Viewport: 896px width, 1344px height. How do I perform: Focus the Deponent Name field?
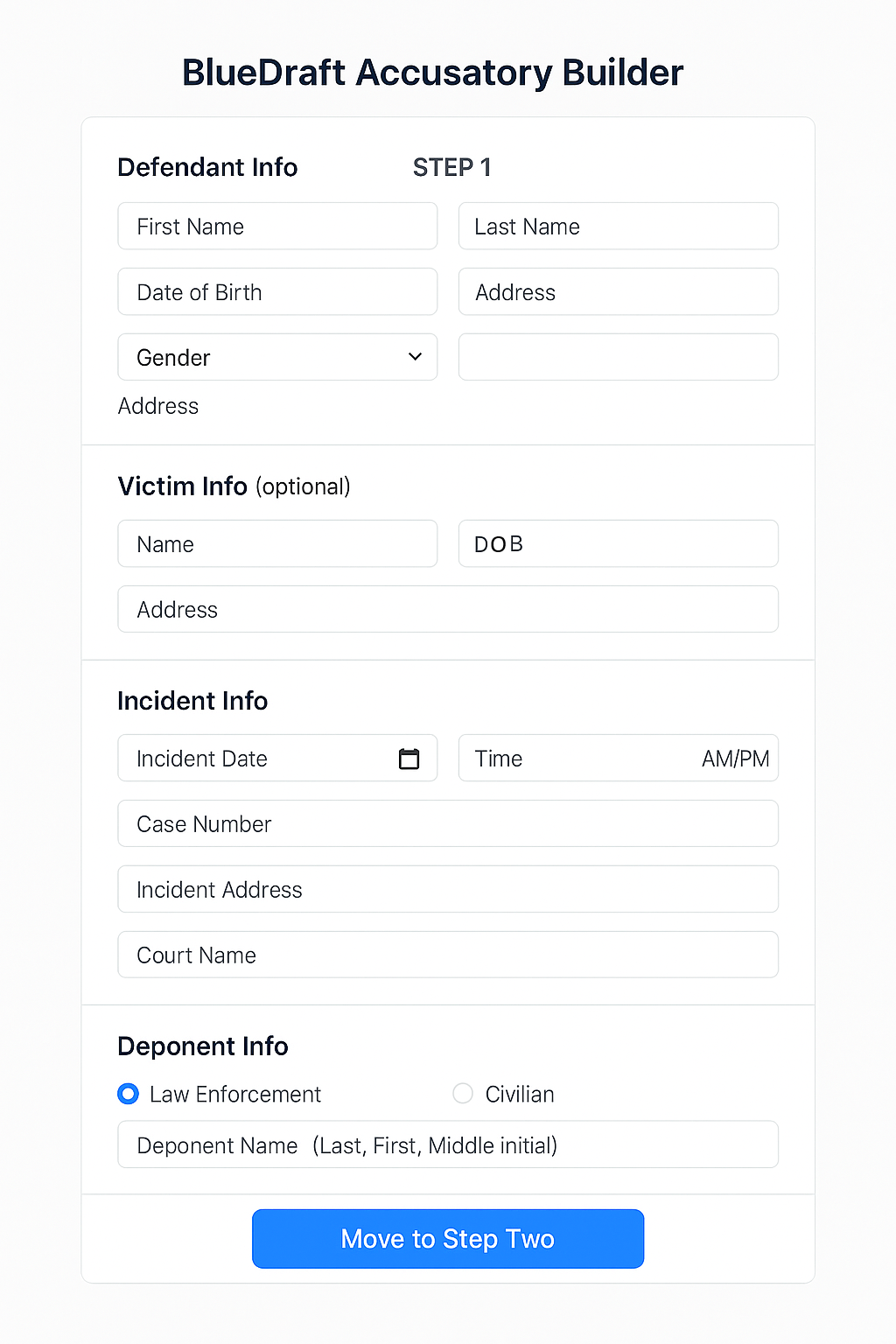coord(448,1145)
